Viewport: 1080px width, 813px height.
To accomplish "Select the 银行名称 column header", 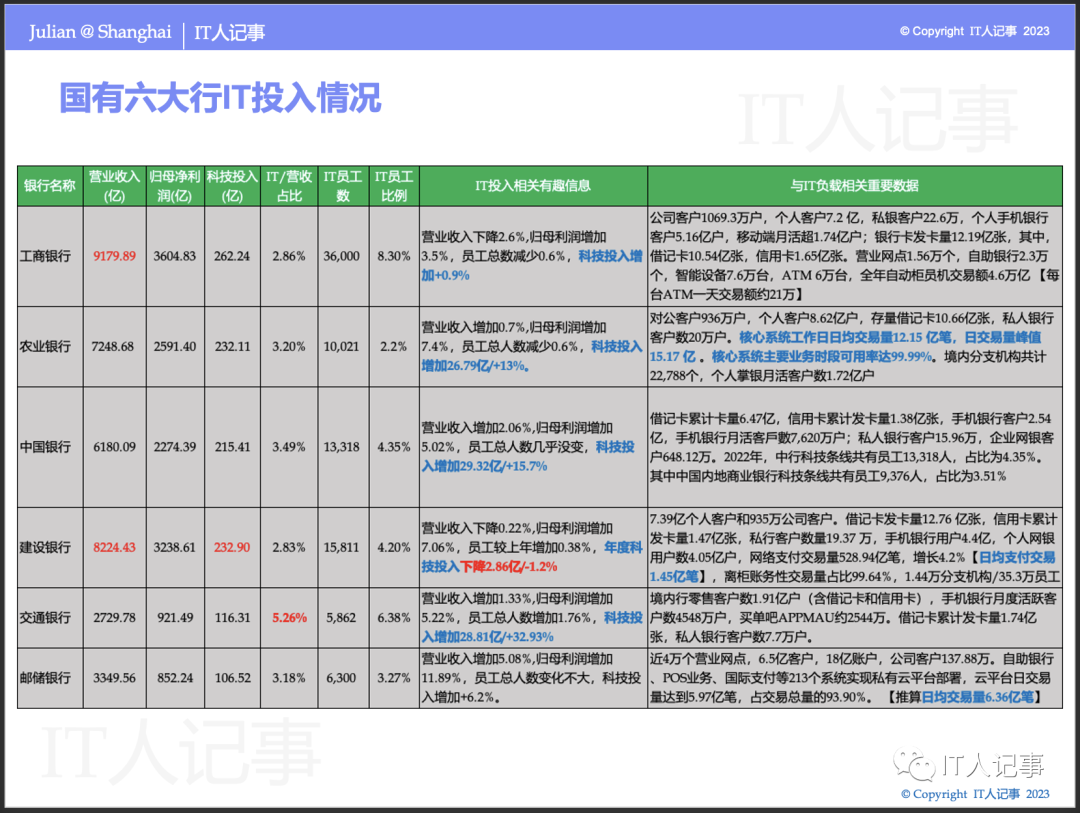I will (50, 186).
